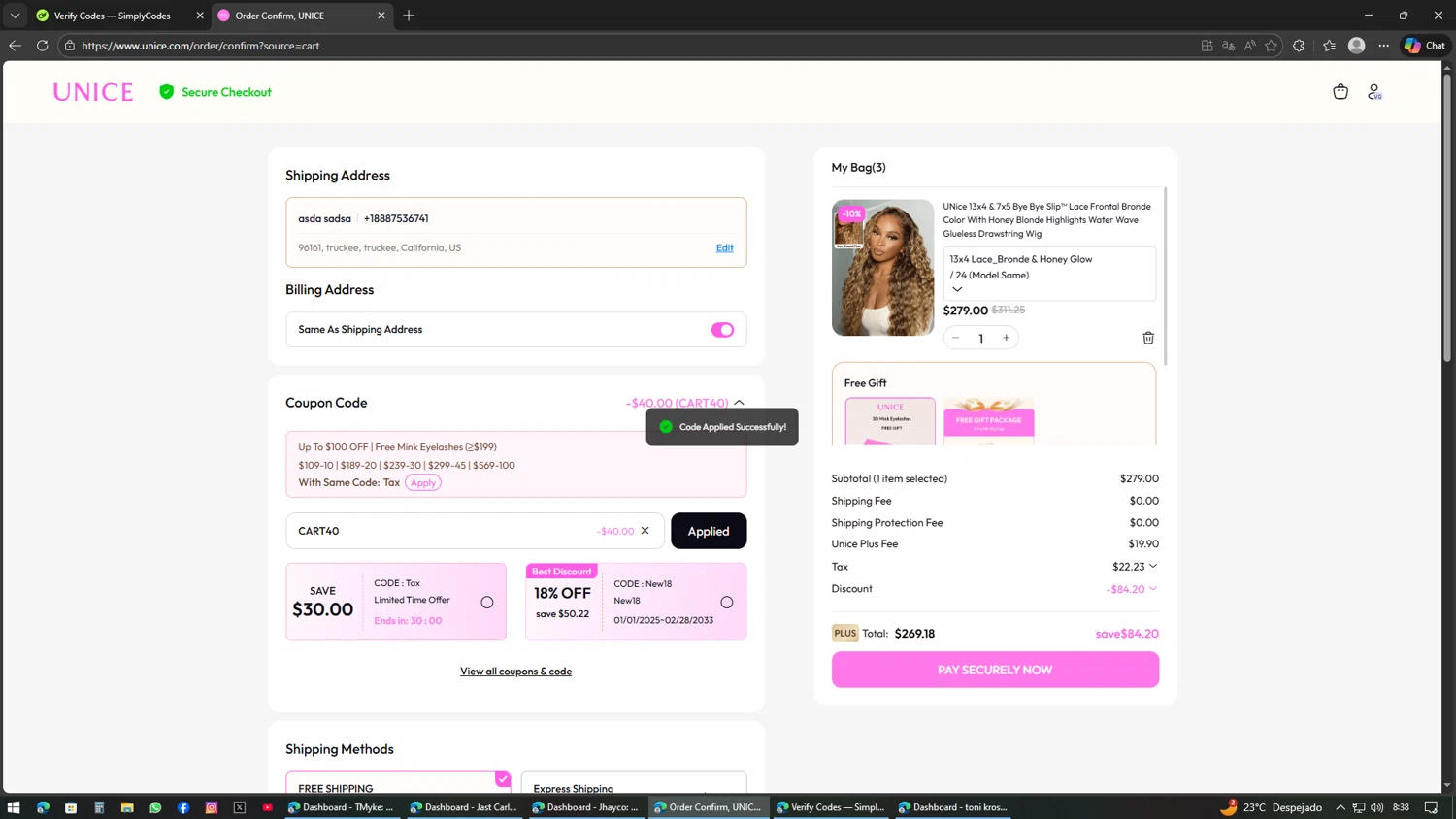Open Instagram from taskbar

212,807
